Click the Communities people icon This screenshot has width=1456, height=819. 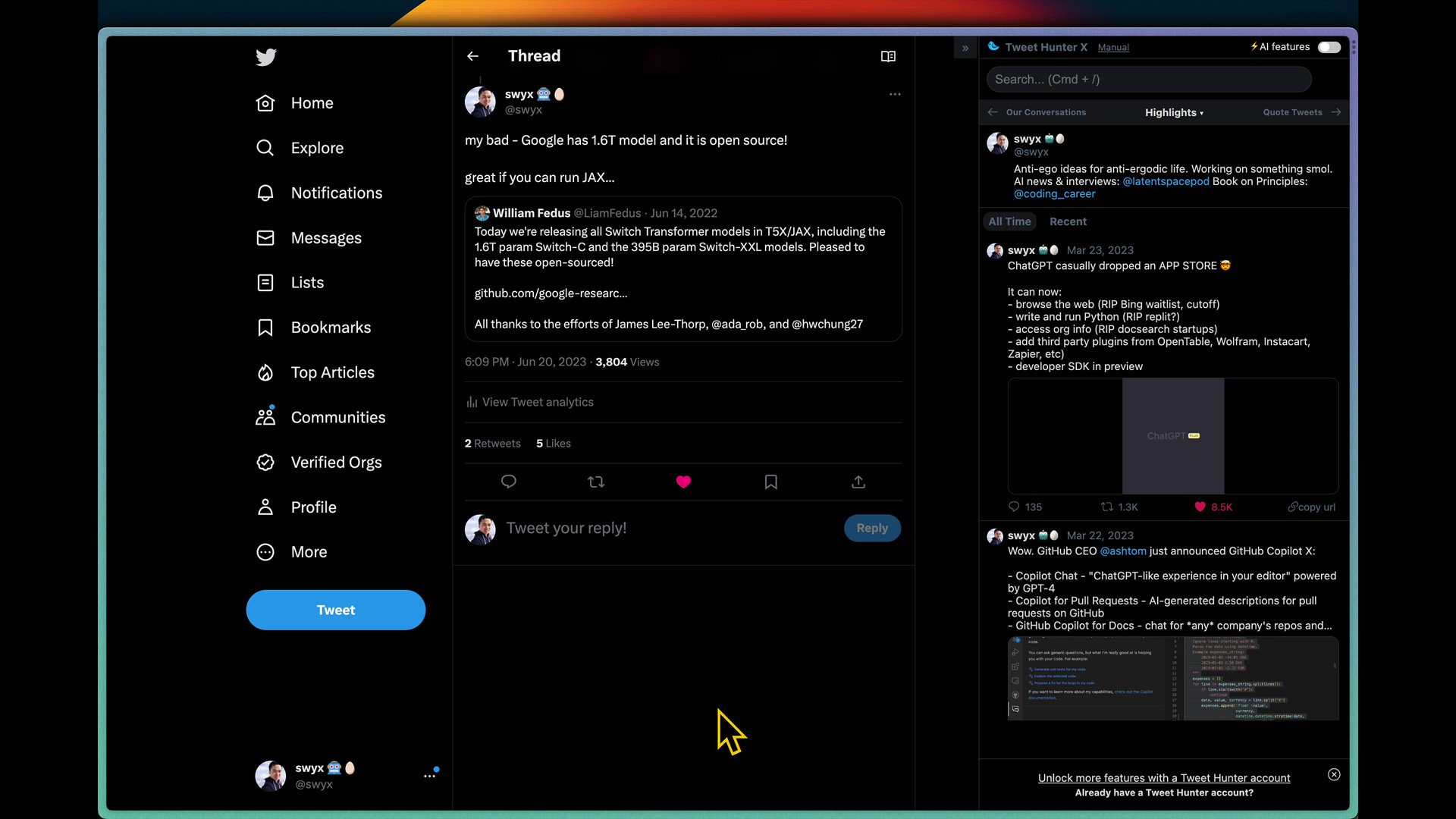click(x=265, y=417)
